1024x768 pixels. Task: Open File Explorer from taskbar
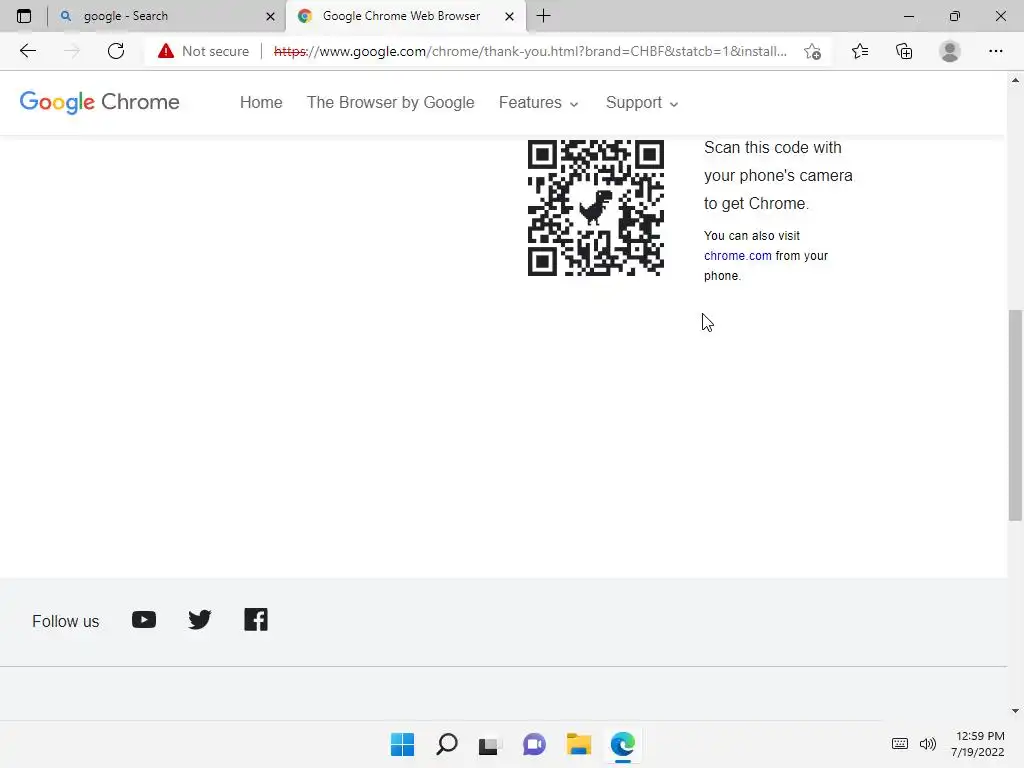pos(579,744)
